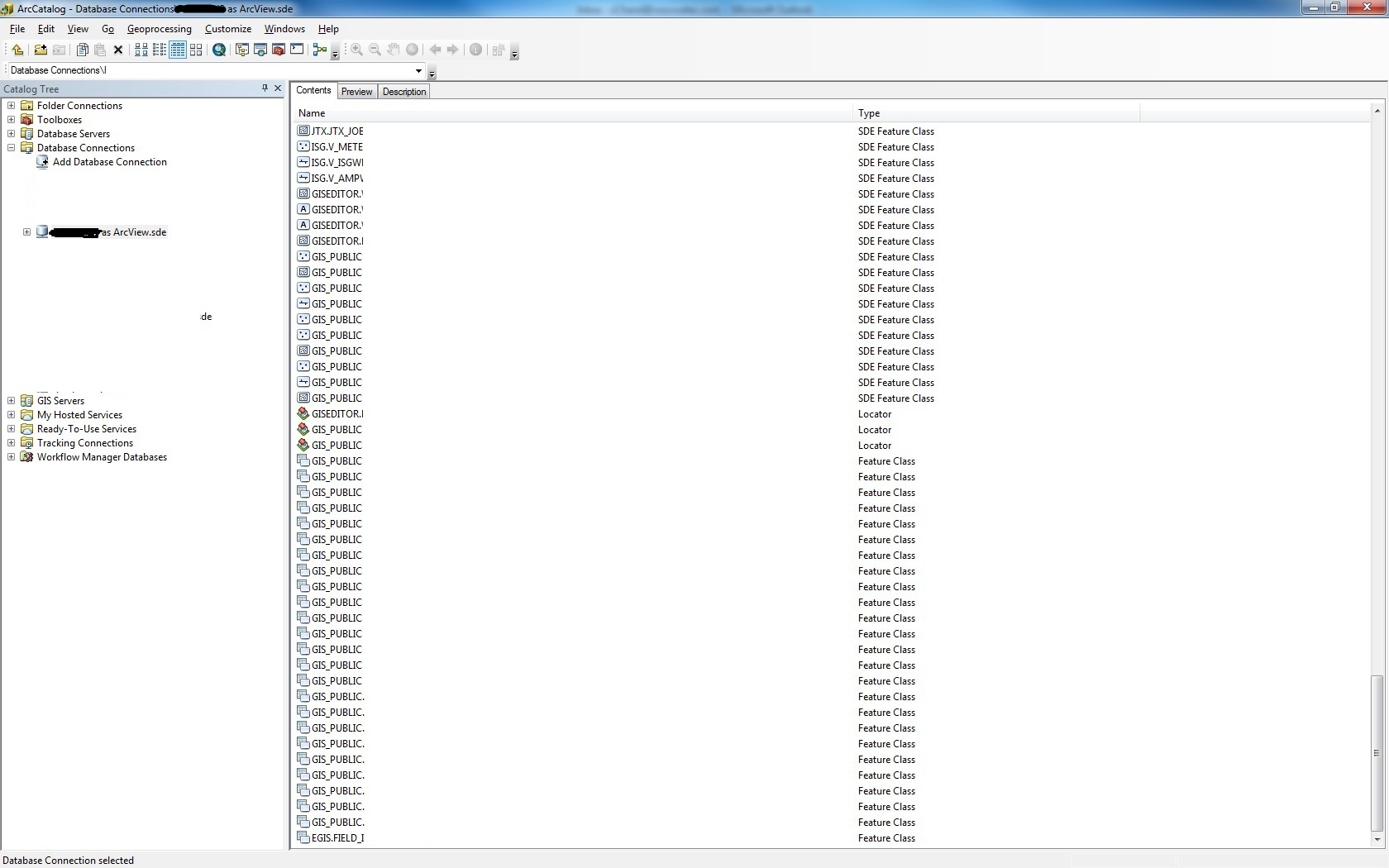1389x868 pixels.
Task: Select the ISG.V_METE feature class row
Action: (331, 147)
